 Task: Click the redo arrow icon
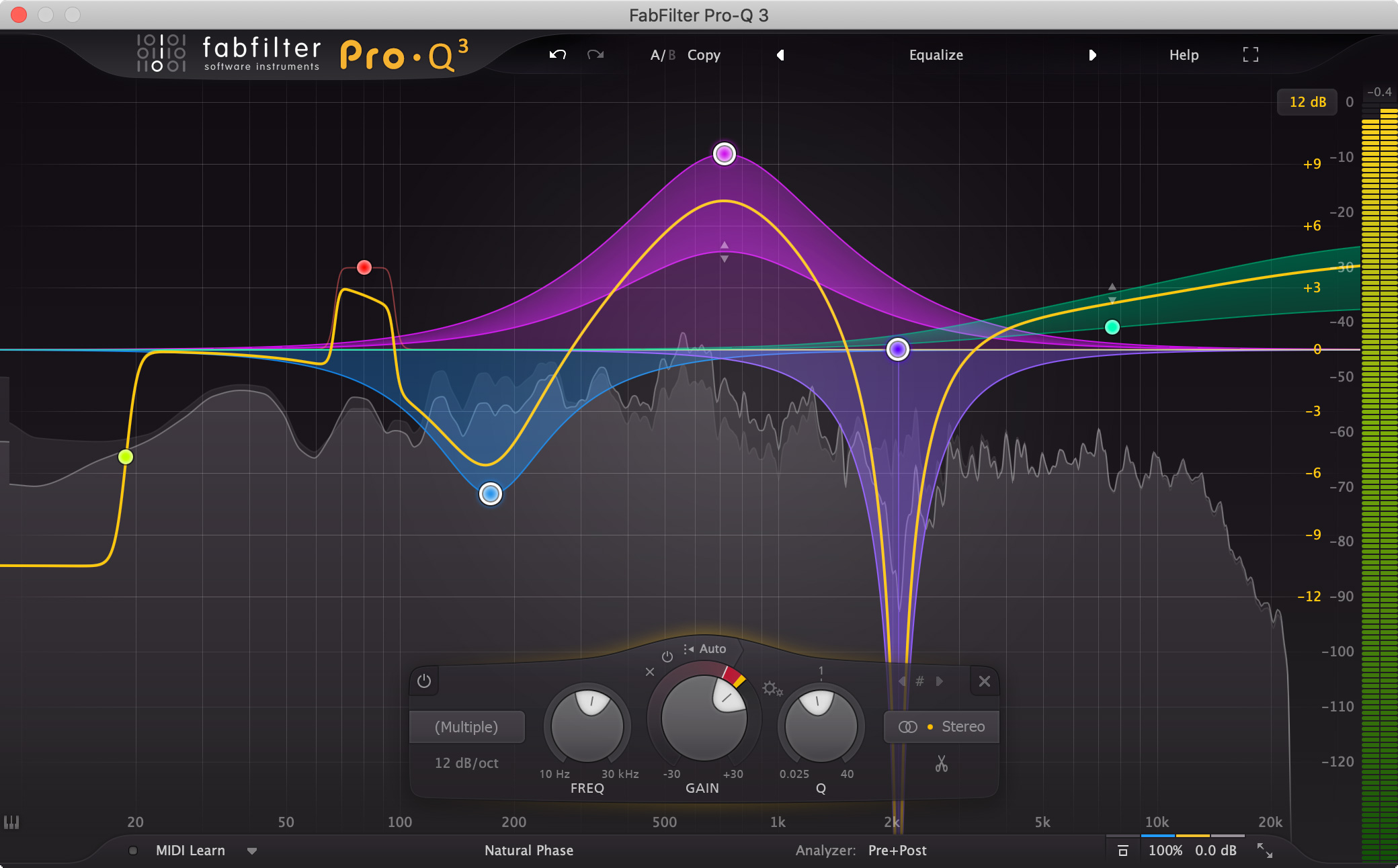(x=594, y=53)
